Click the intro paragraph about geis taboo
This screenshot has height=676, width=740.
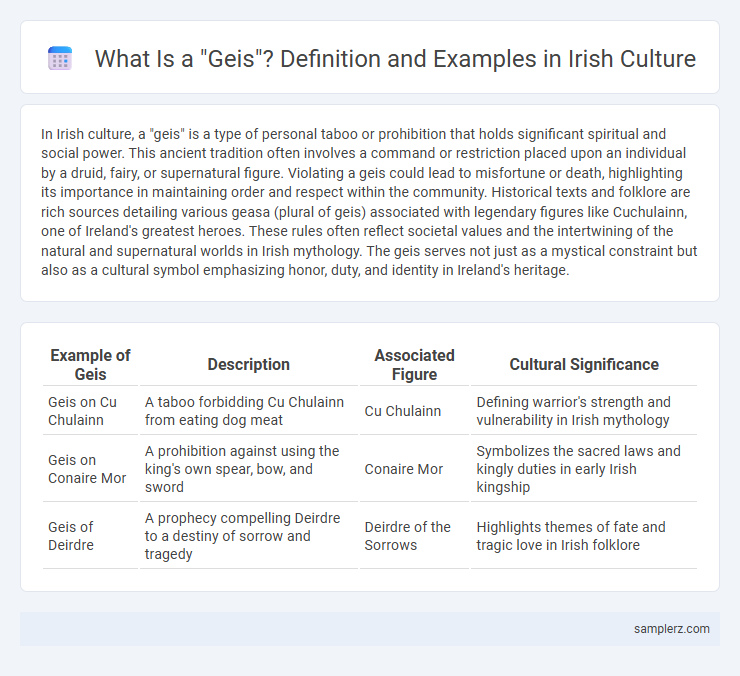(370, 202)
